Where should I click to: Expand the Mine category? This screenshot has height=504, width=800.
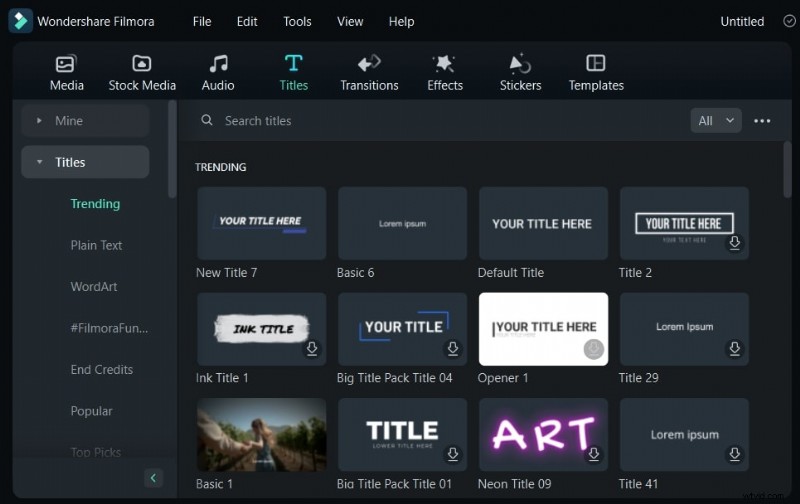[40, 121]
